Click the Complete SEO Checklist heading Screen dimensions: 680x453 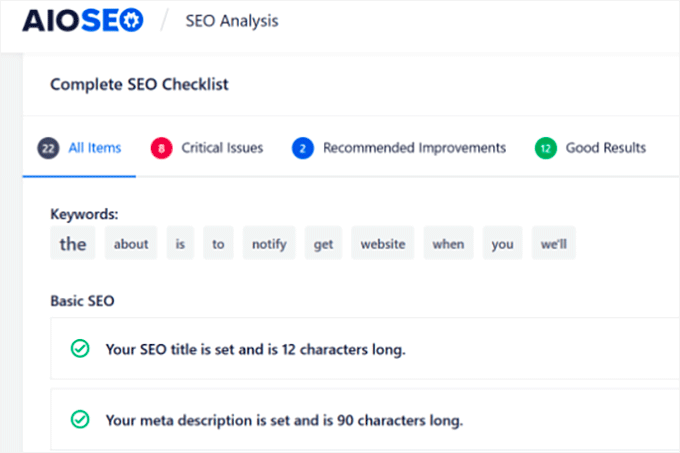(x=139, y=84)
